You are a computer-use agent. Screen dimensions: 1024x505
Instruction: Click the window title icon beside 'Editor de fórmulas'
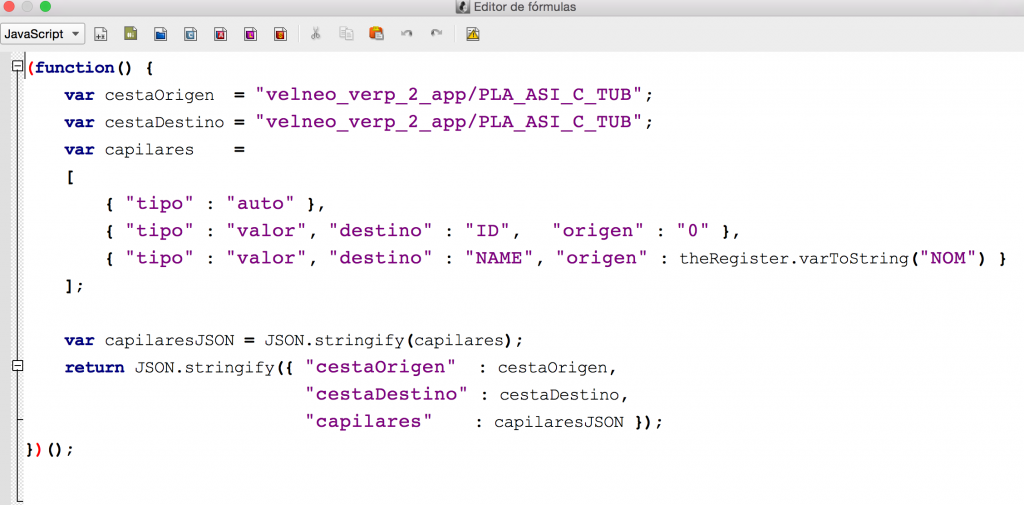(462, 7)
